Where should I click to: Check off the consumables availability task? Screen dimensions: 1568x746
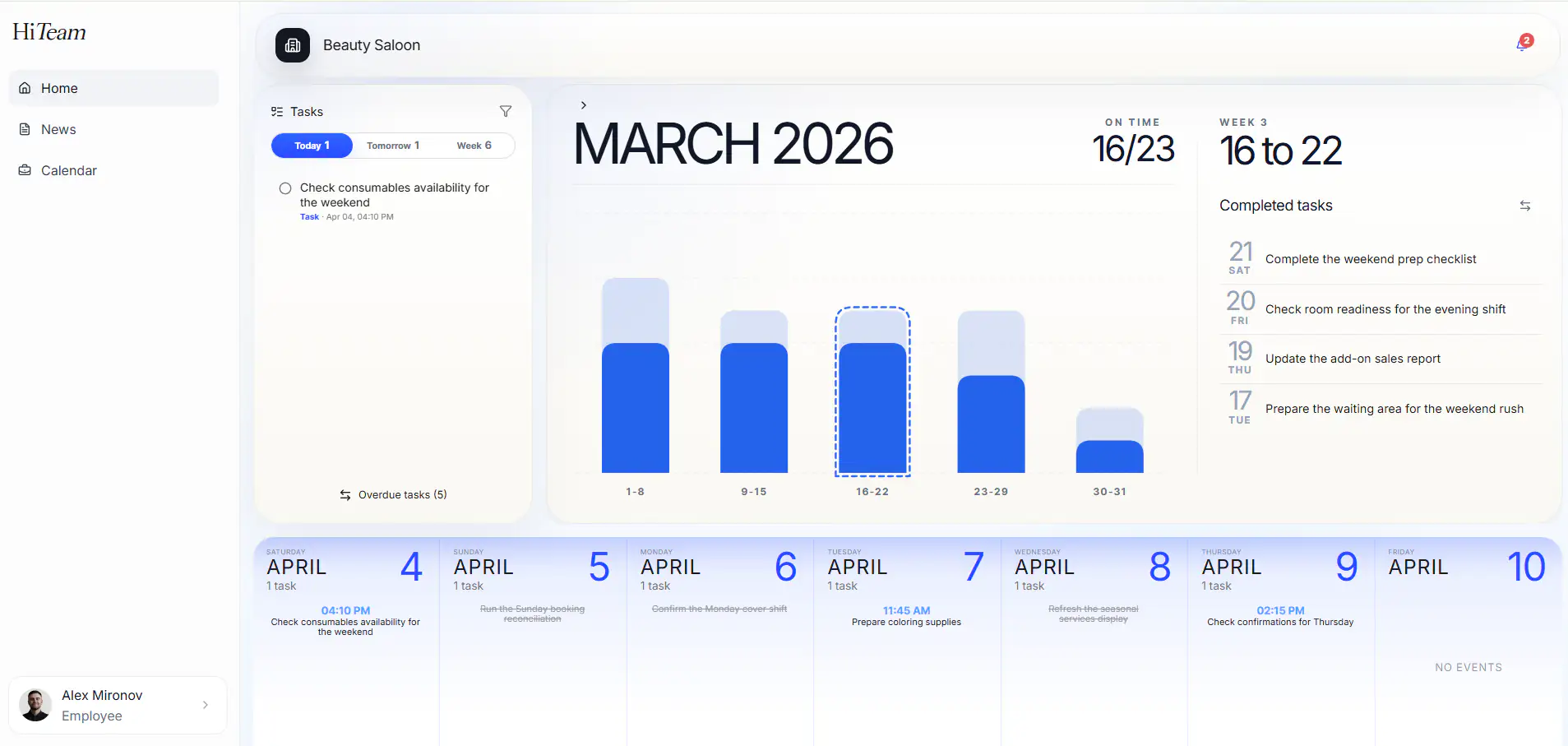pos(284,188)
